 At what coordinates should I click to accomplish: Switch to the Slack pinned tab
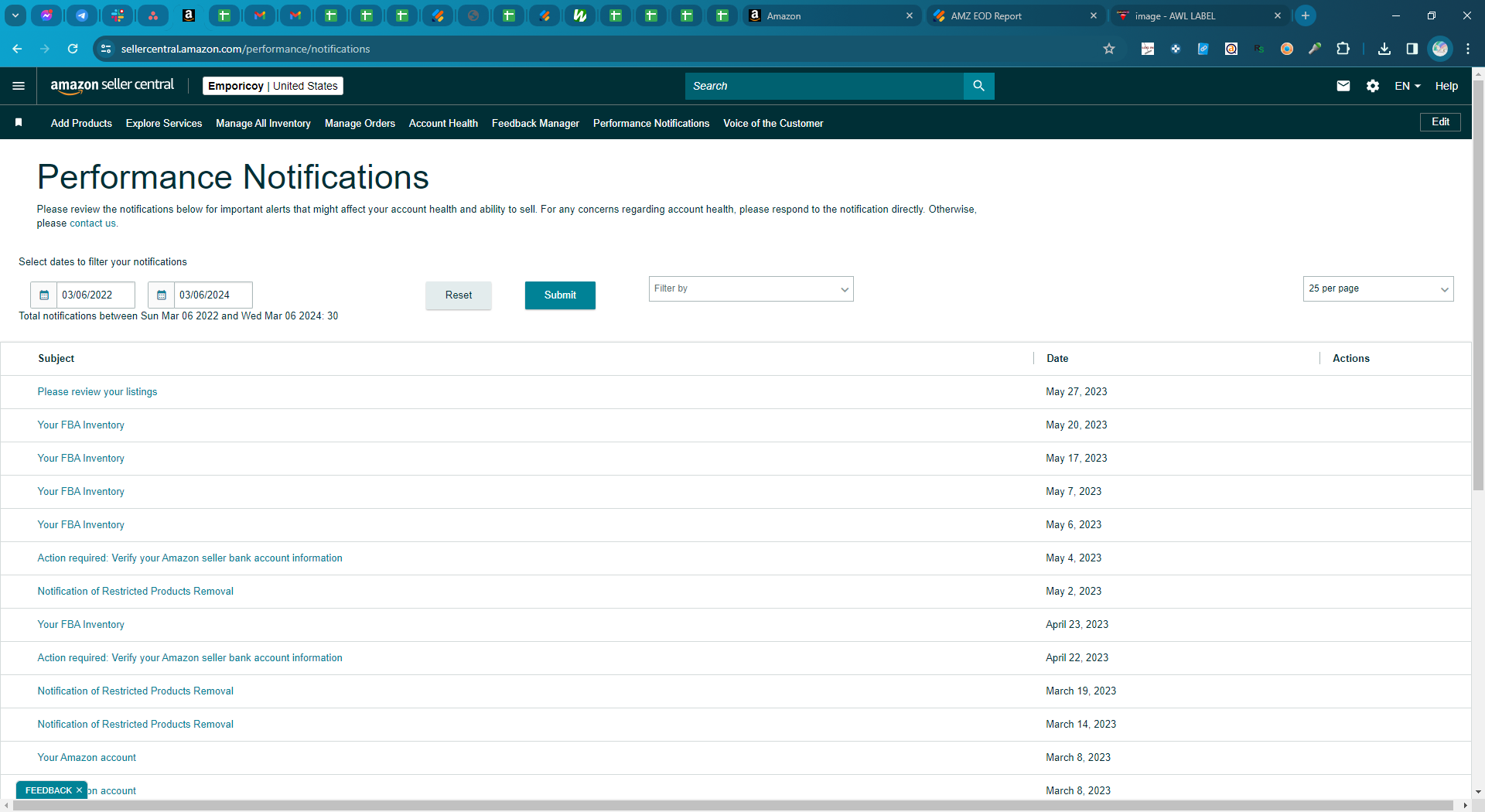[x=118, y=15]
